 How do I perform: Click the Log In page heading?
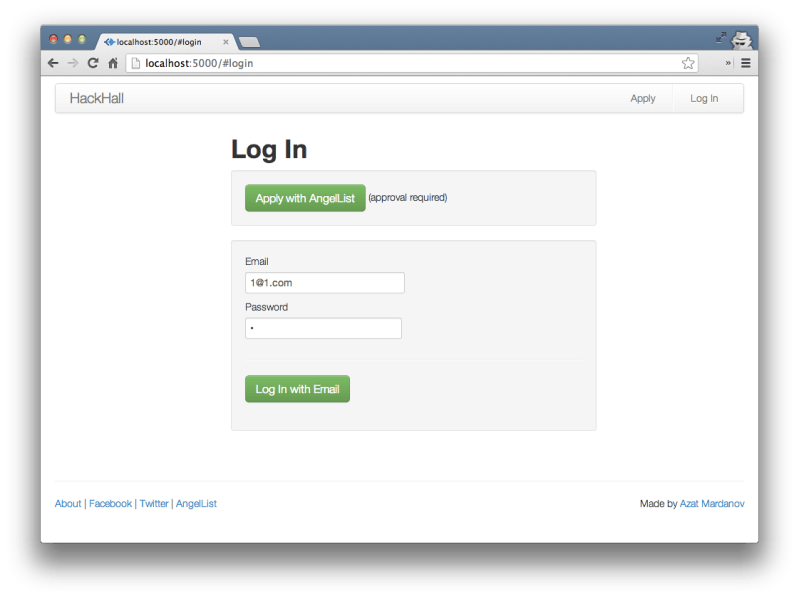(x=269, y=150)
